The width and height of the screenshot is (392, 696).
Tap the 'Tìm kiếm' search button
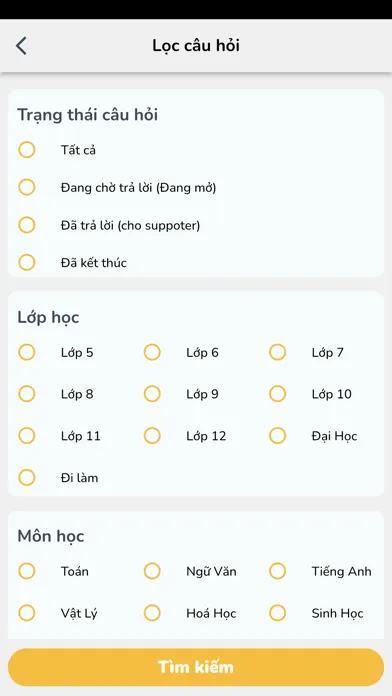pos(196,667)
